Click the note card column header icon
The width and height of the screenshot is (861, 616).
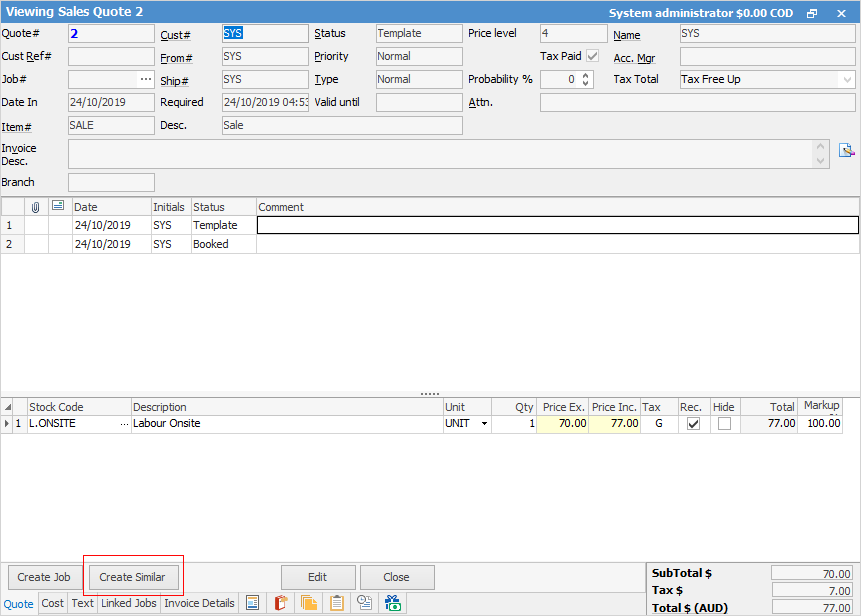pos(59,206)
